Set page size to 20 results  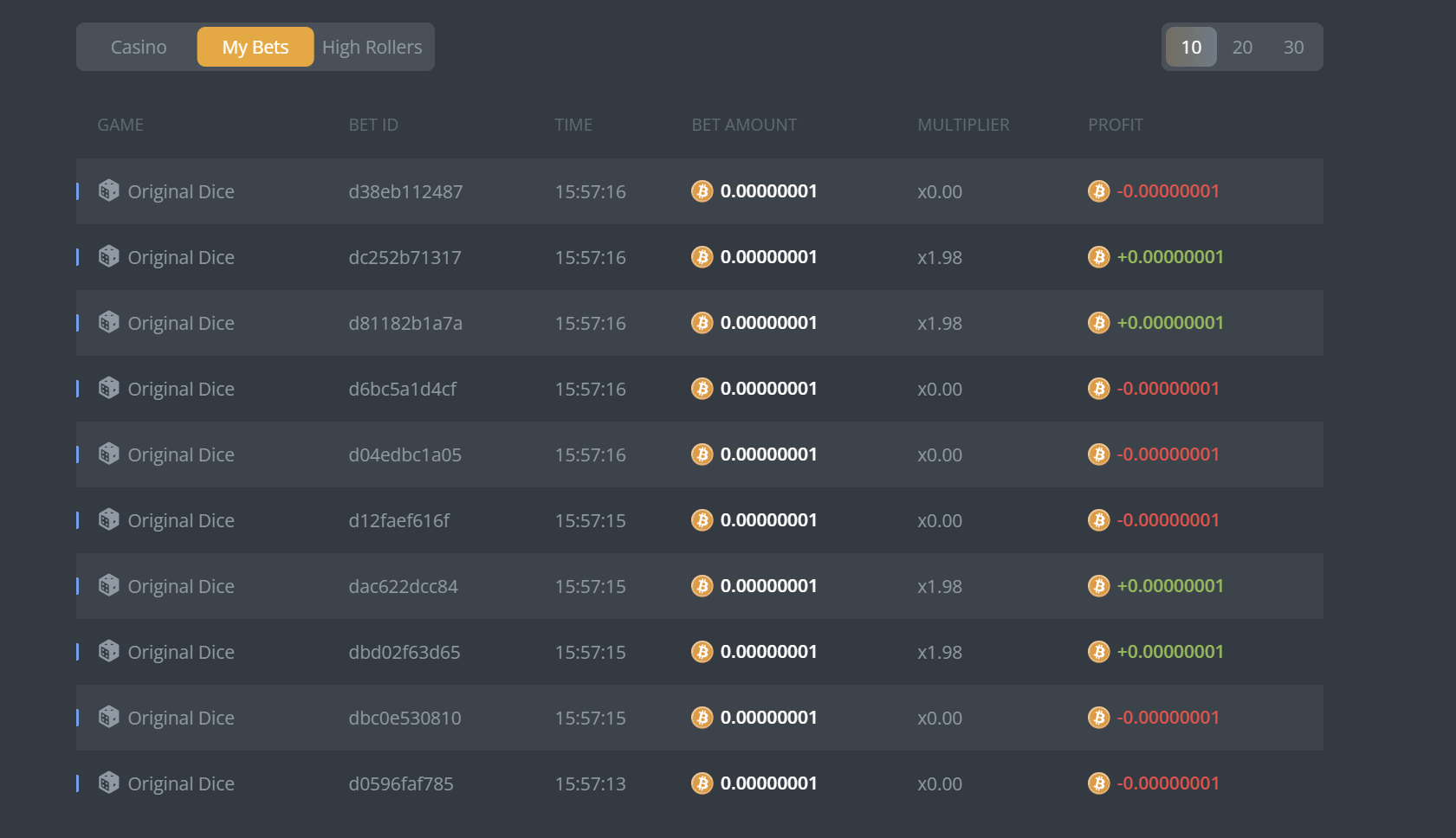[1242, 47]
